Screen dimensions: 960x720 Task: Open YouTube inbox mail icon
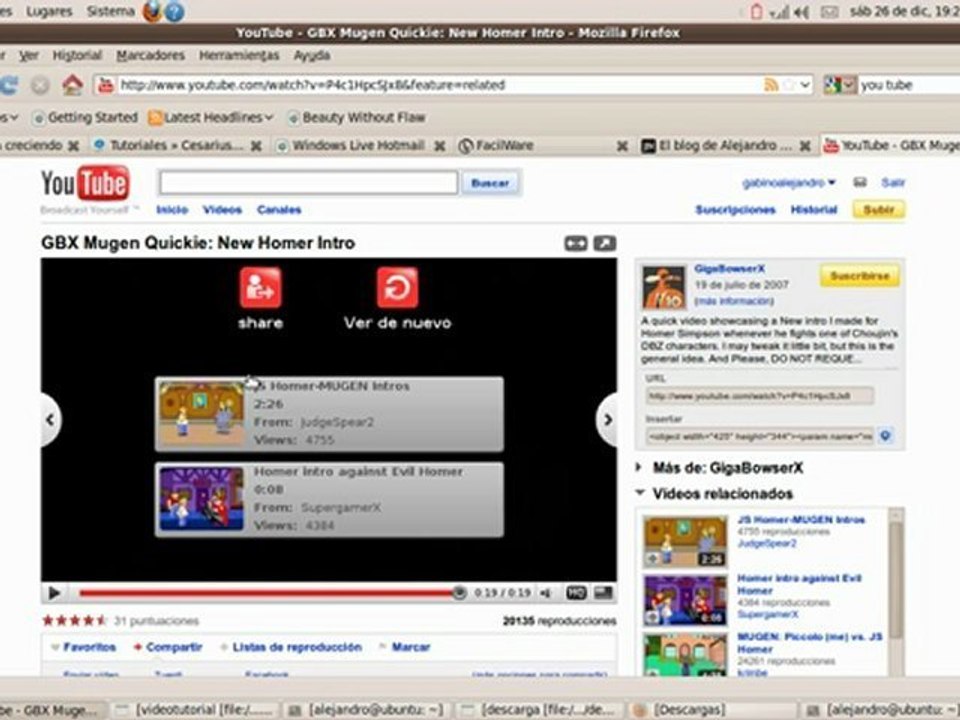tap(860, 182)
